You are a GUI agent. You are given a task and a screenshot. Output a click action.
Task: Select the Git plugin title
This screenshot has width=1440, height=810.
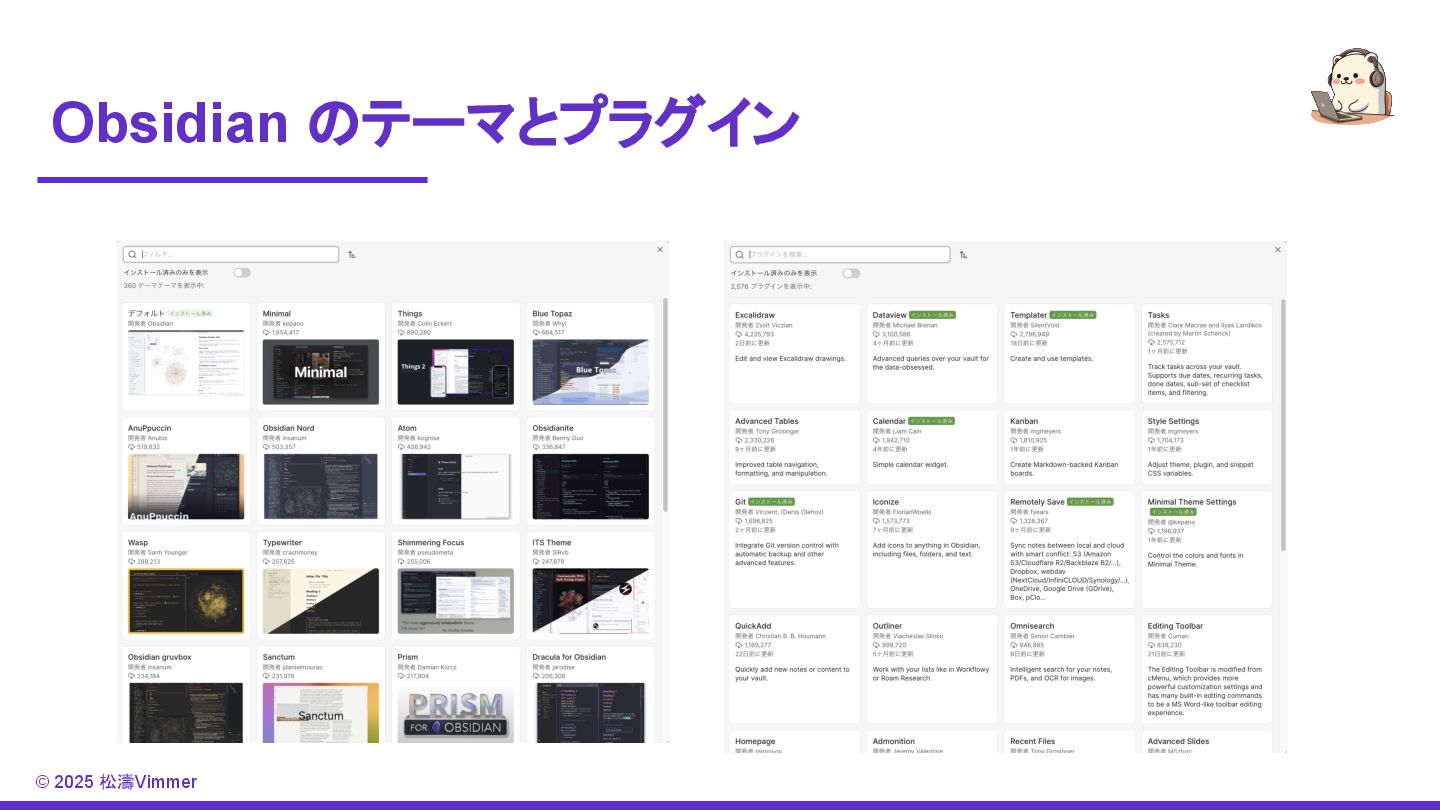click(740, 502)
